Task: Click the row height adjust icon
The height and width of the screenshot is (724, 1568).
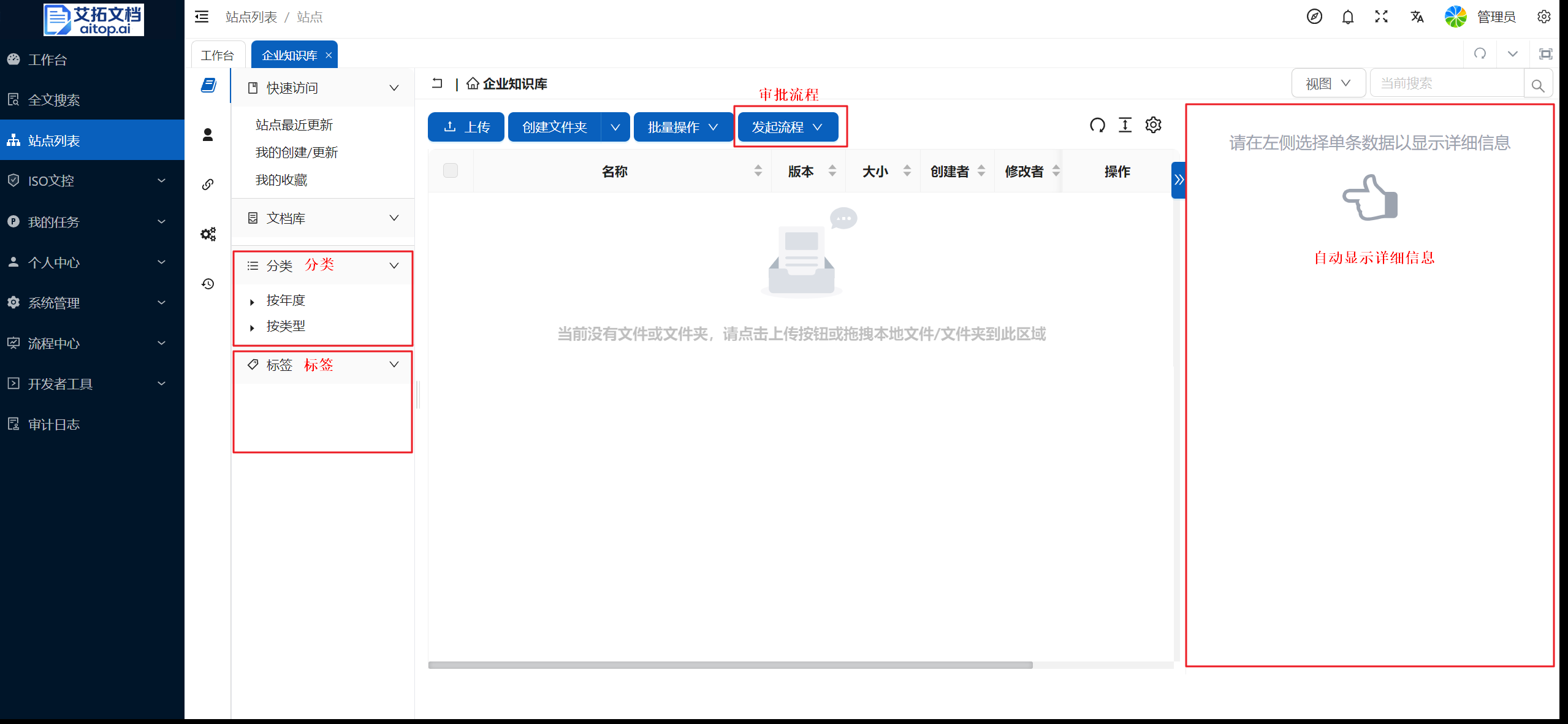Action: coord(1125,126)
